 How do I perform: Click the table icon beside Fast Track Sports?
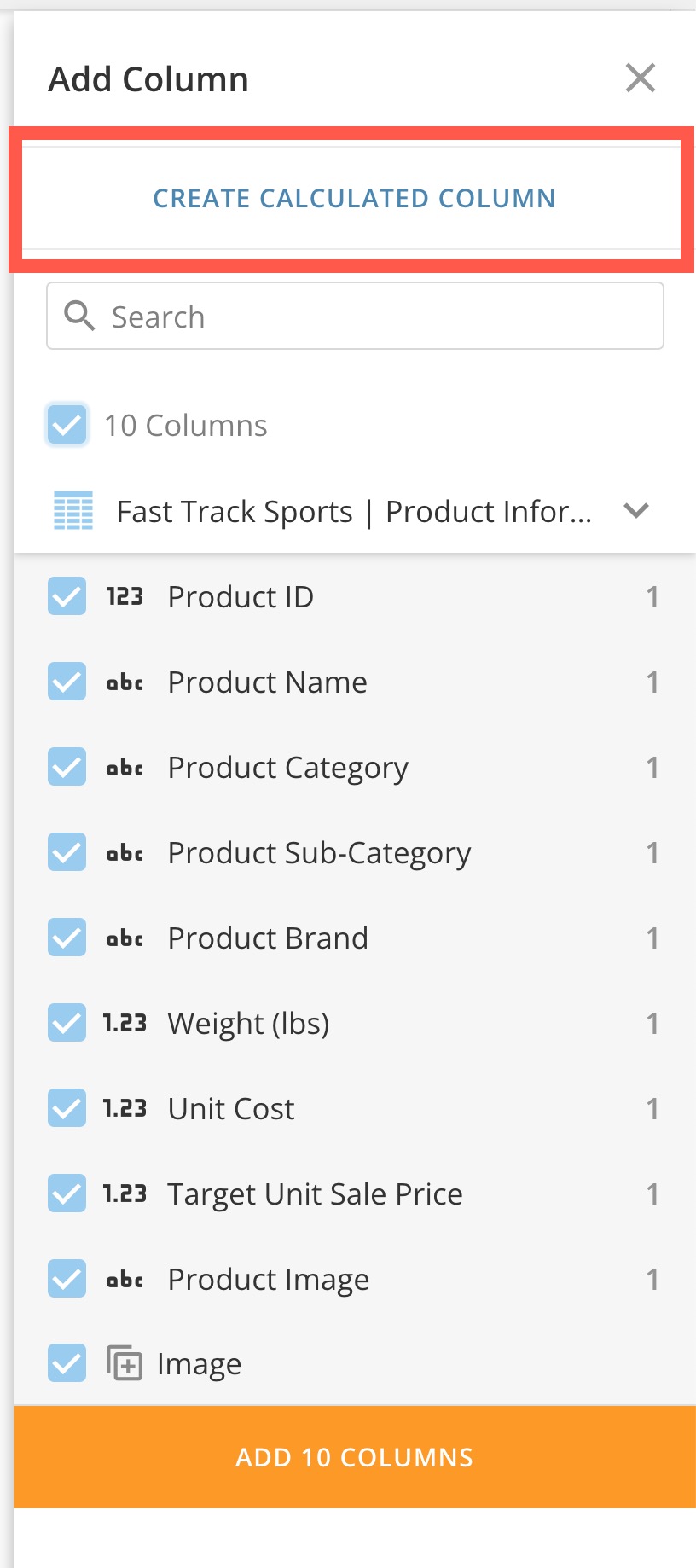tap(73, 511)
